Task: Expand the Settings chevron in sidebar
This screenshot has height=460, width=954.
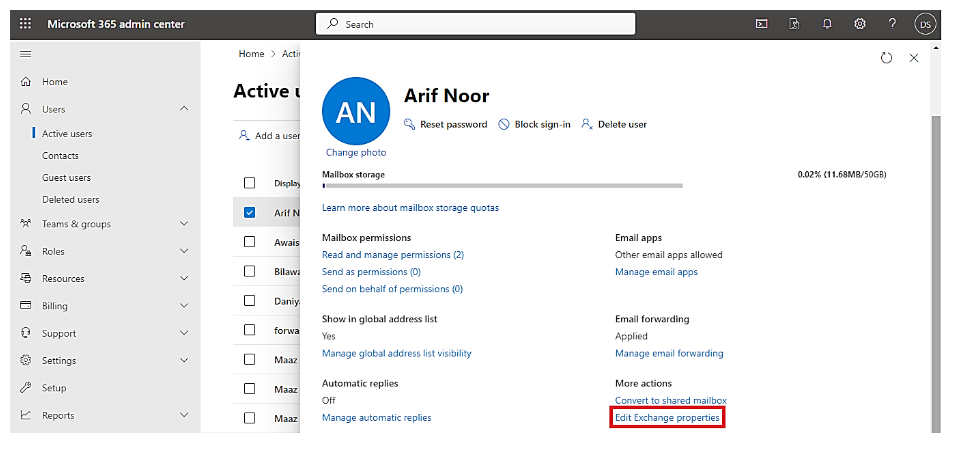Action: point(184,360)
